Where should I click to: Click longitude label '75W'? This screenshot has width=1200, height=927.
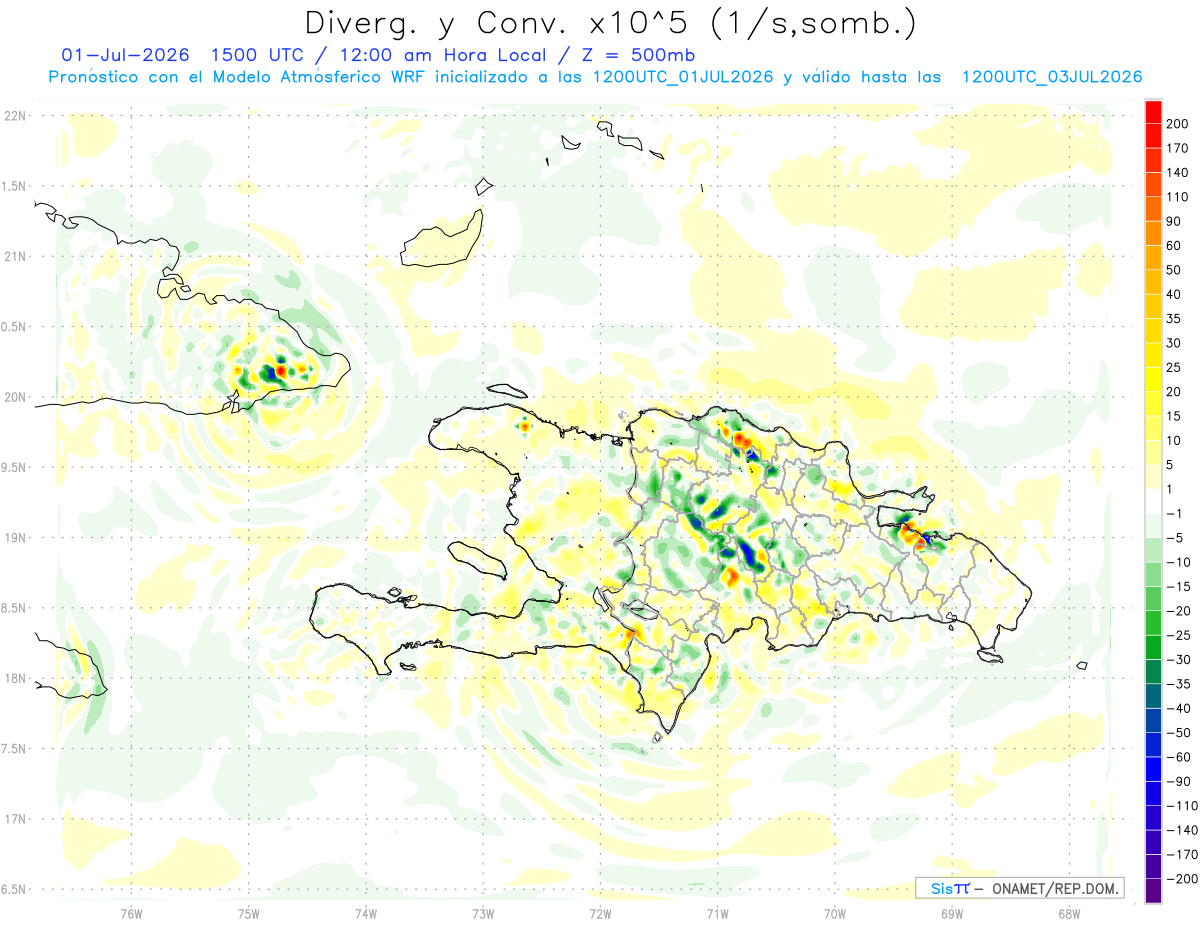click(249, 912)
